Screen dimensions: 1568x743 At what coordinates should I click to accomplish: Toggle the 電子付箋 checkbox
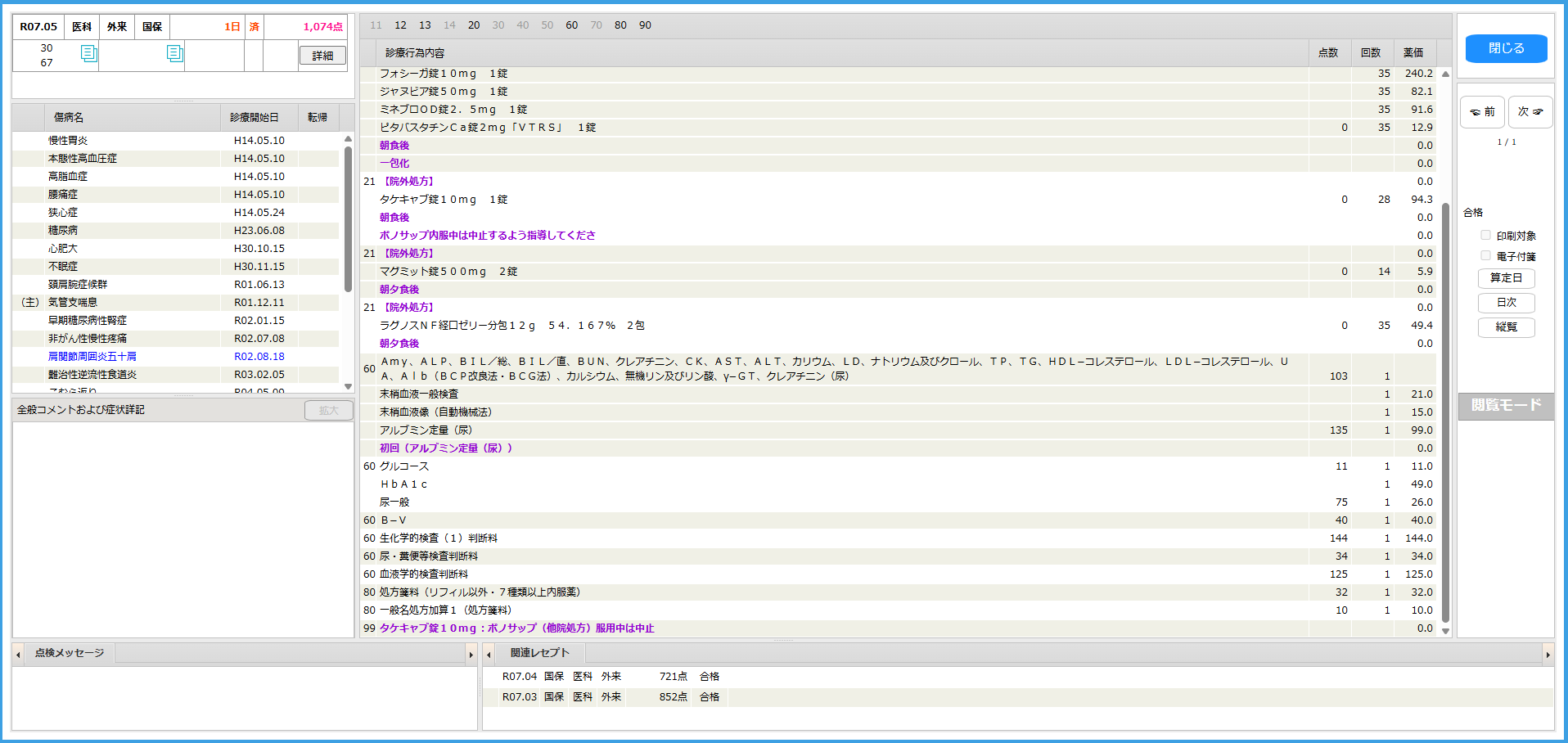click(x=1485, y=255)
